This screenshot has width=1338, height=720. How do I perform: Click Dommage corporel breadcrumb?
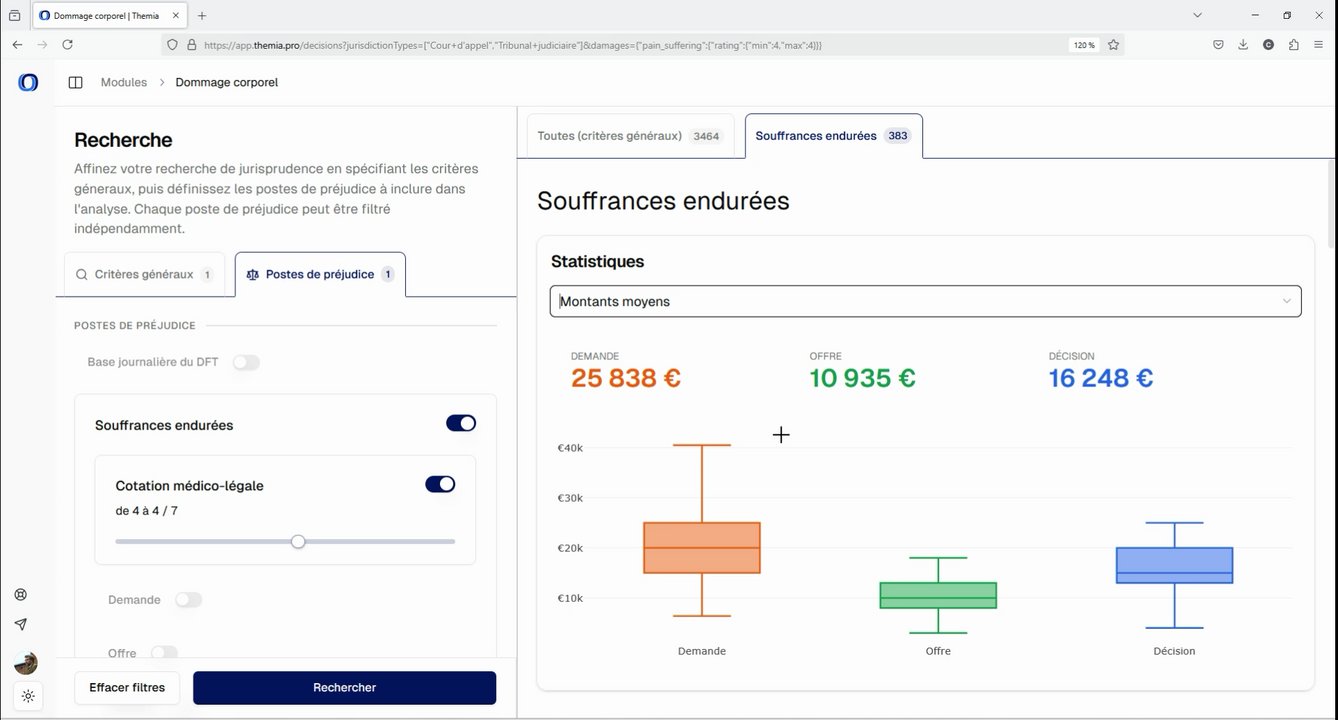coord(227,82)
